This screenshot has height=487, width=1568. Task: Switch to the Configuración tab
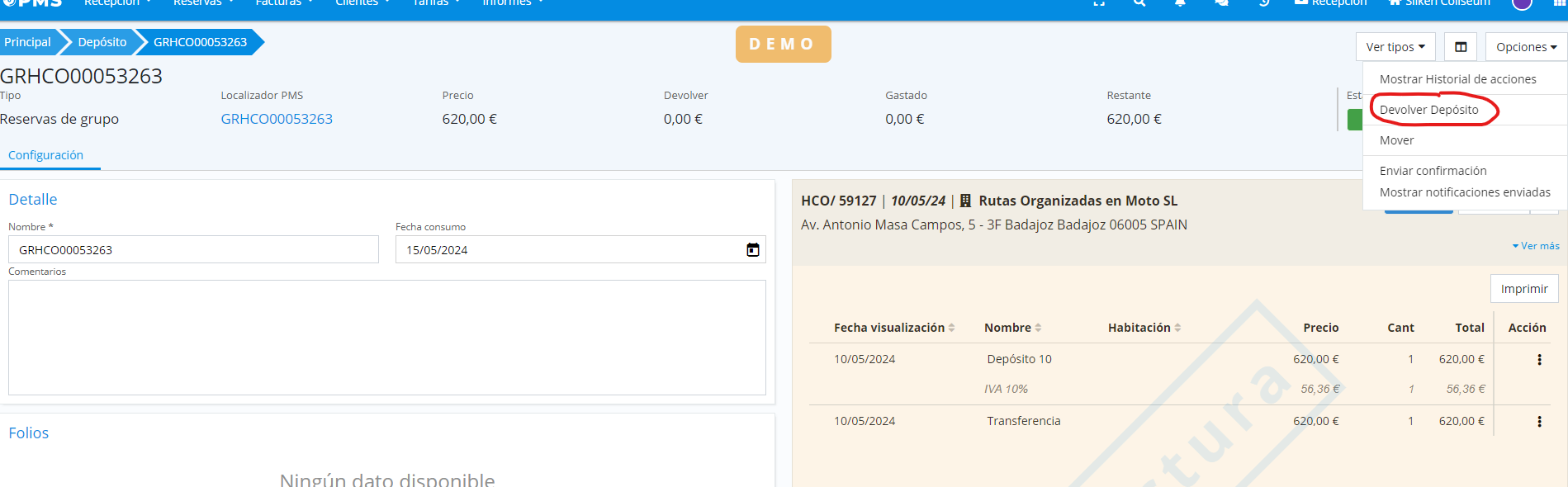tap(45, 155)
